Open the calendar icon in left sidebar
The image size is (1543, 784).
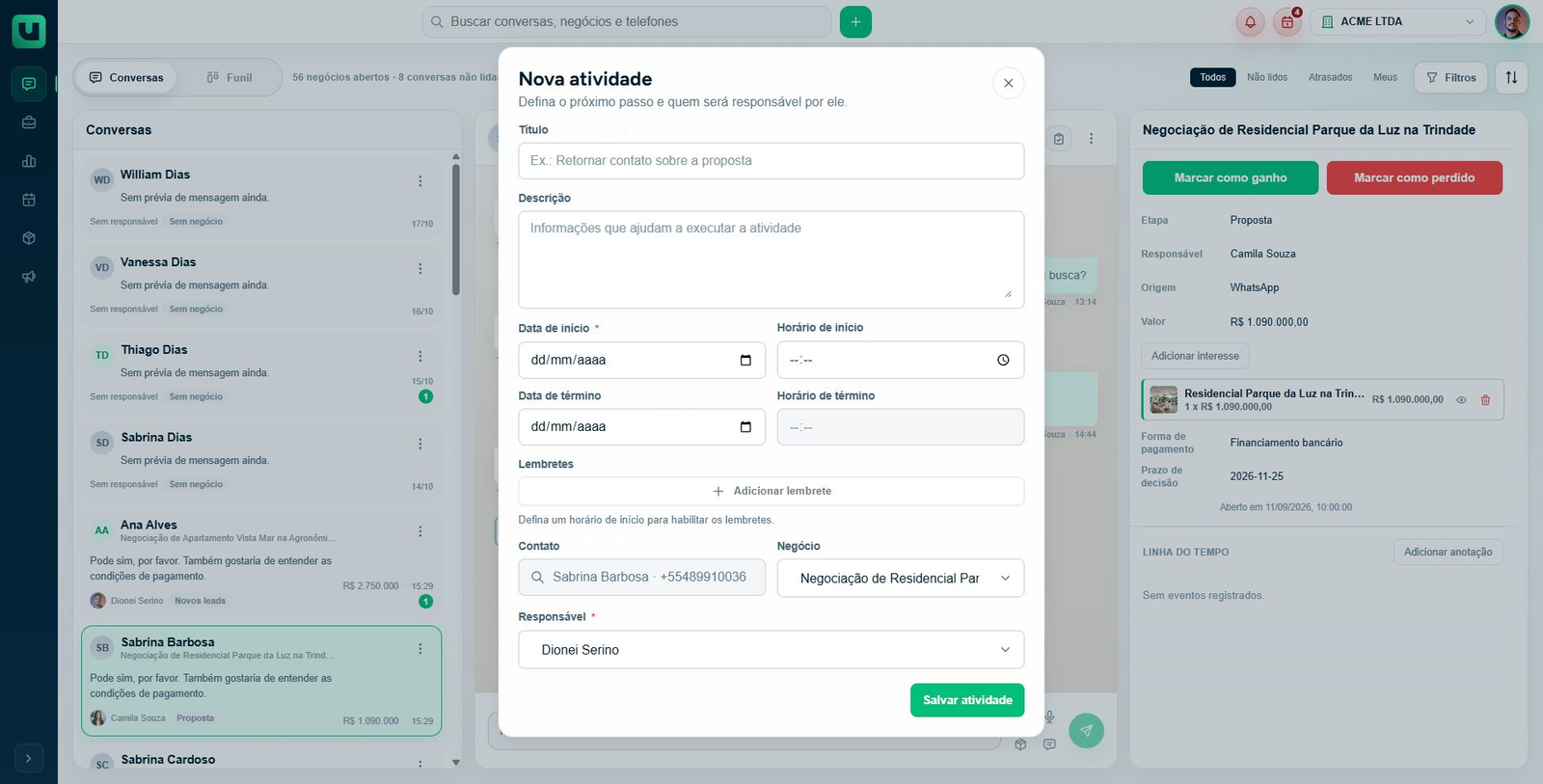point(29,200)
